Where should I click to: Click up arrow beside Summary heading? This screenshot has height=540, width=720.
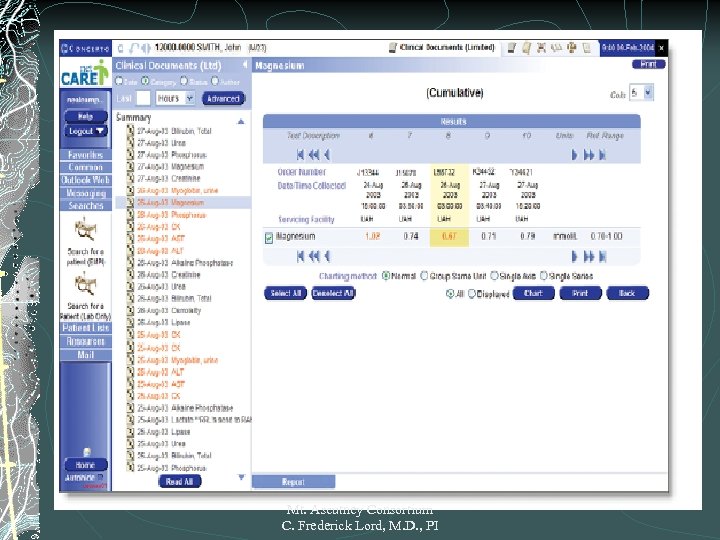point(241,121)
